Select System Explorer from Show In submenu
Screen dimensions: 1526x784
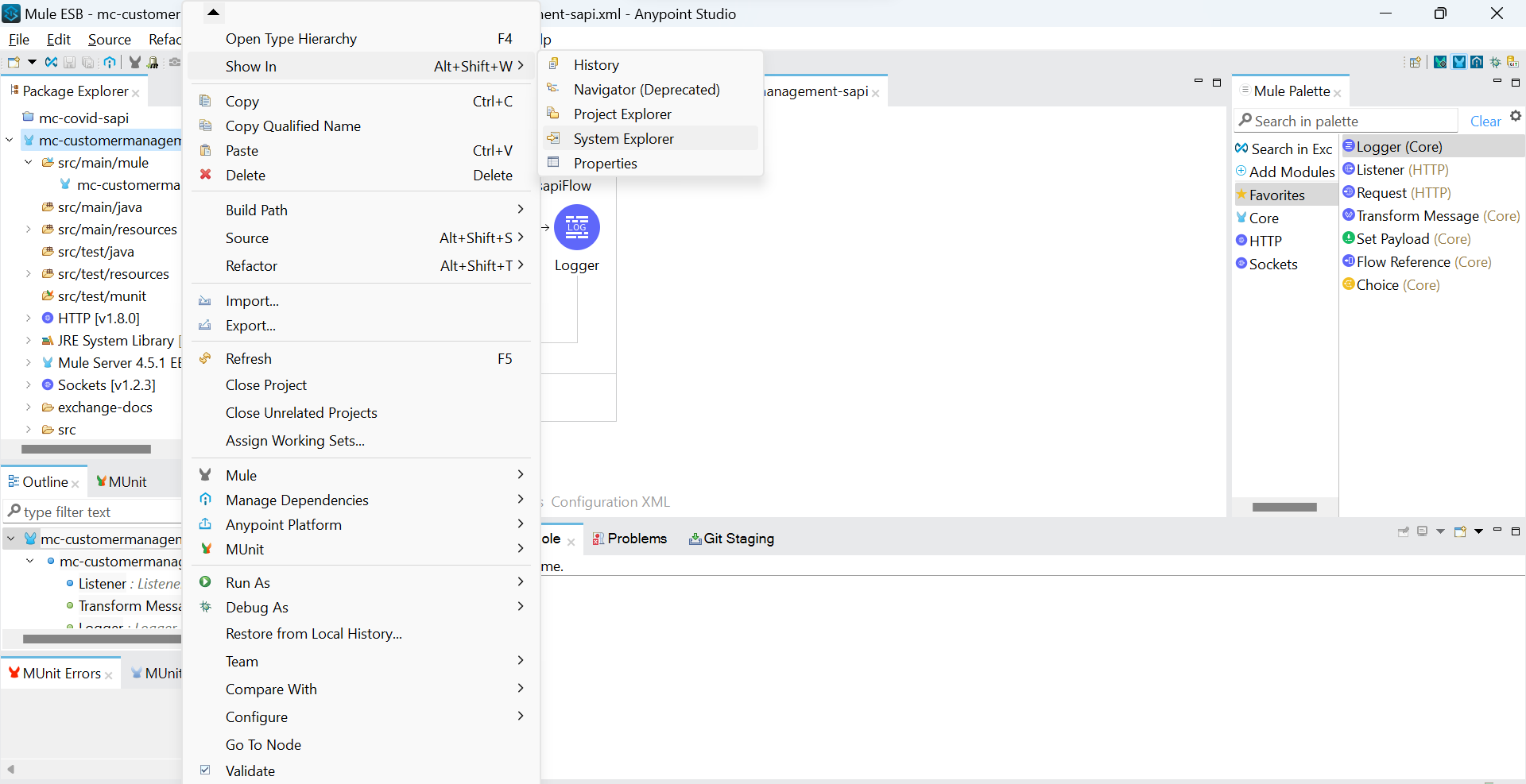[x=623, y=139]
